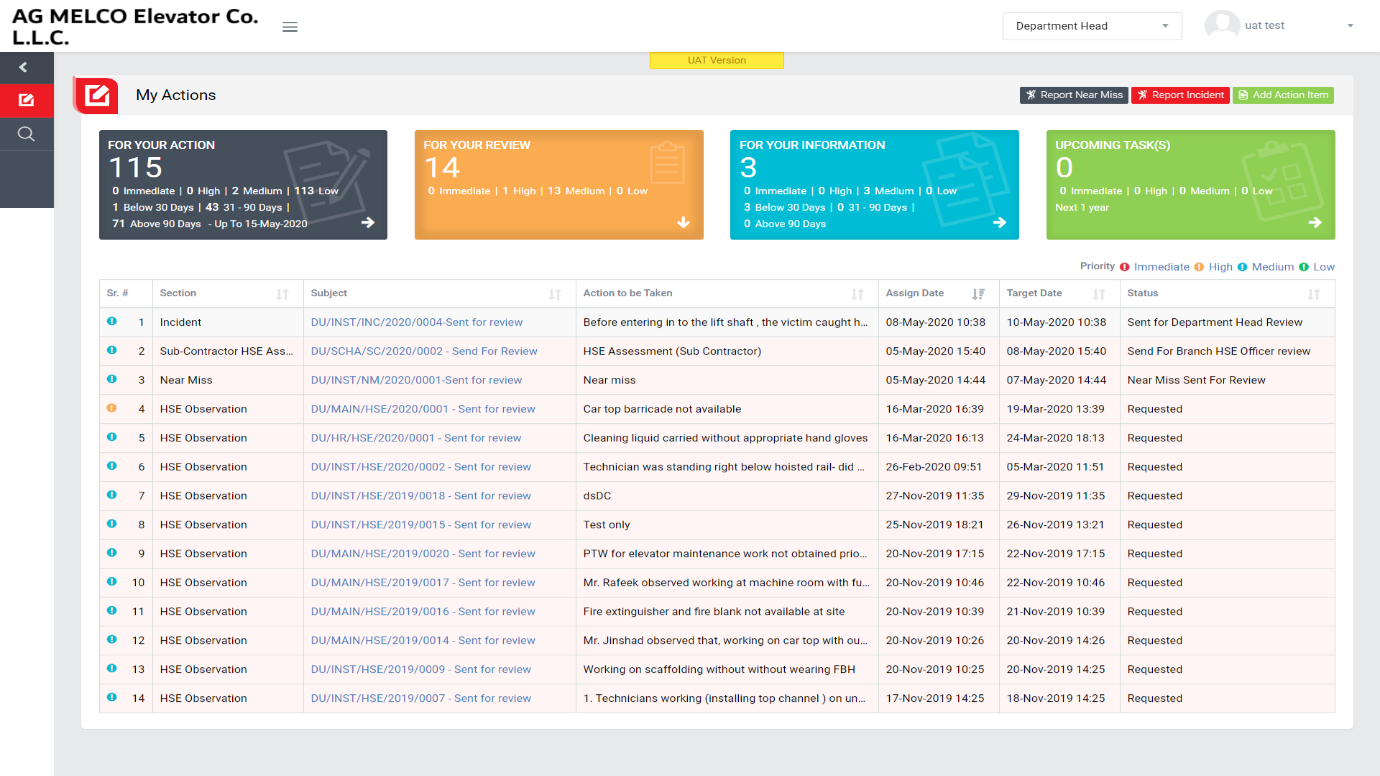This screenshot has height=776, width=1380.
Task: Click 'Send For Branch HSE Officer review' status
Action: click(1219, 351)
